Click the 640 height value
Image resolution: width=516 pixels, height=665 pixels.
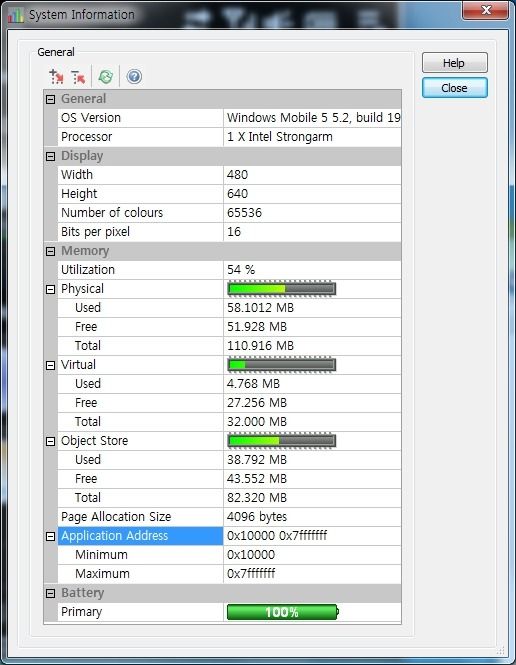tap(237, 193)
